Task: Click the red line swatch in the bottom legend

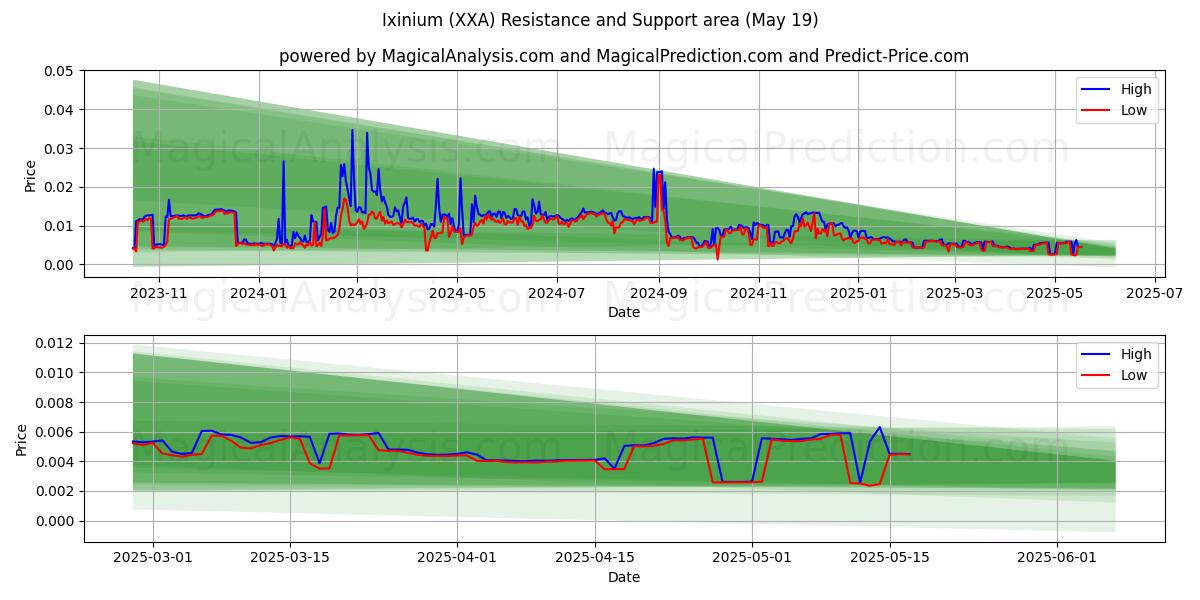Action: [x=1097, y=376]
